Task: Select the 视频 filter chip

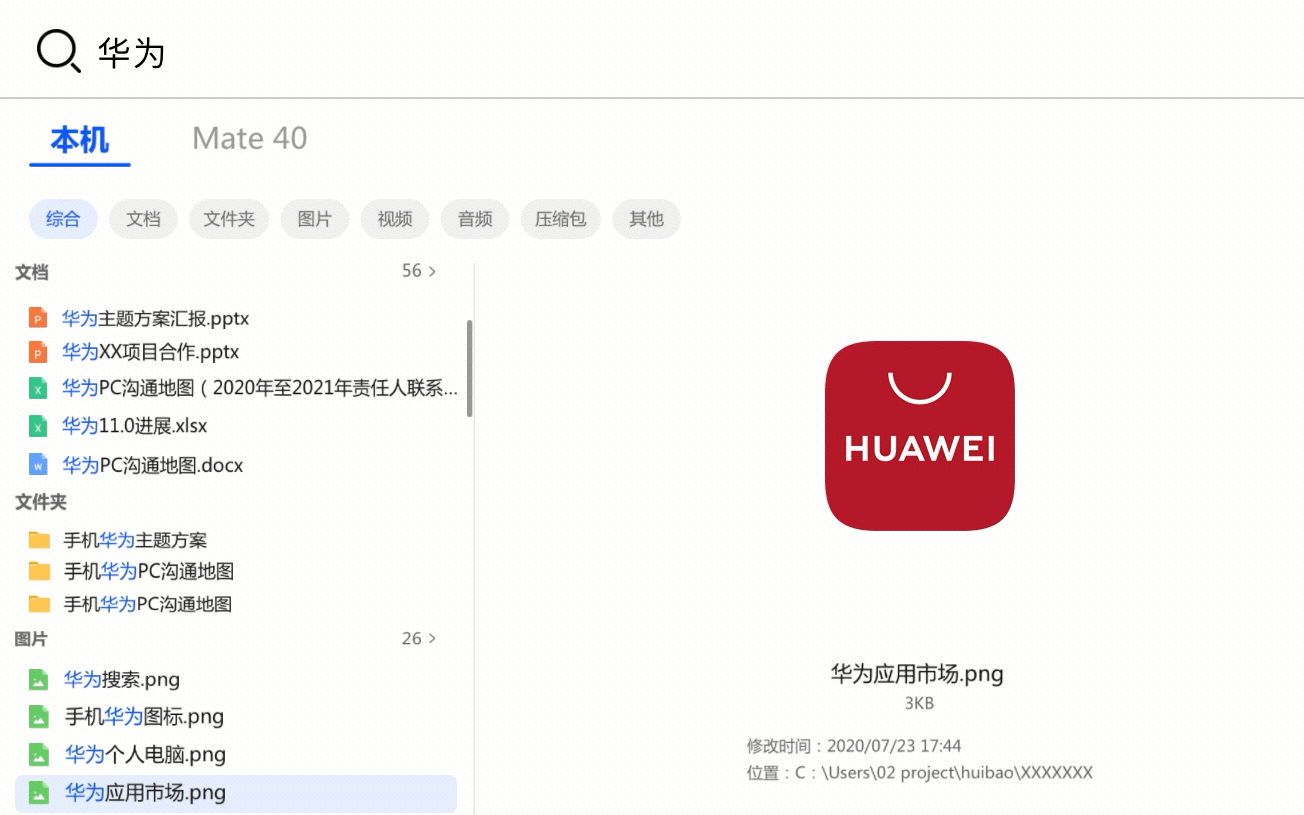Action: coord(395,219)
